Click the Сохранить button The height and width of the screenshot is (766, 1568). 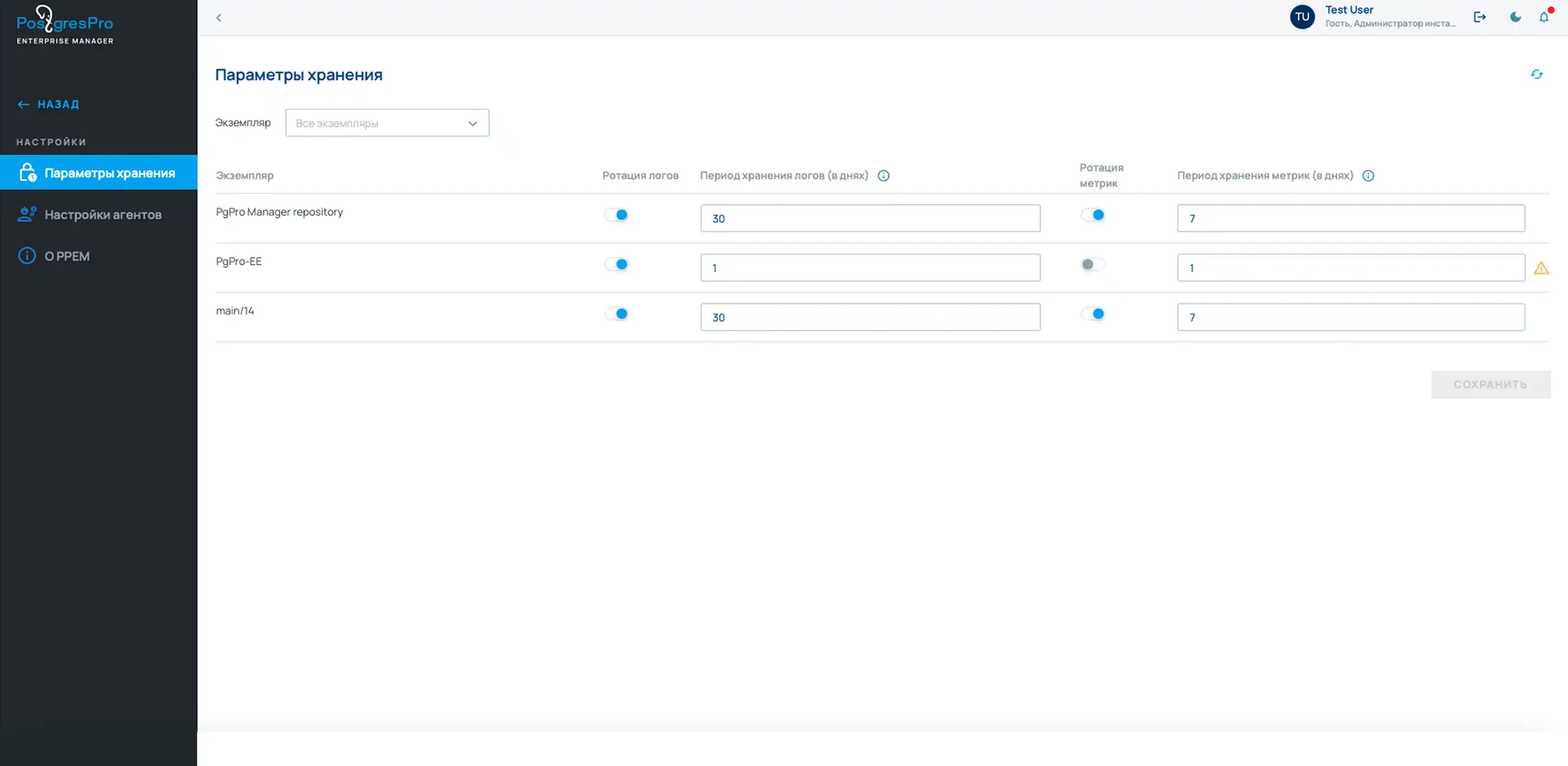1490,384
